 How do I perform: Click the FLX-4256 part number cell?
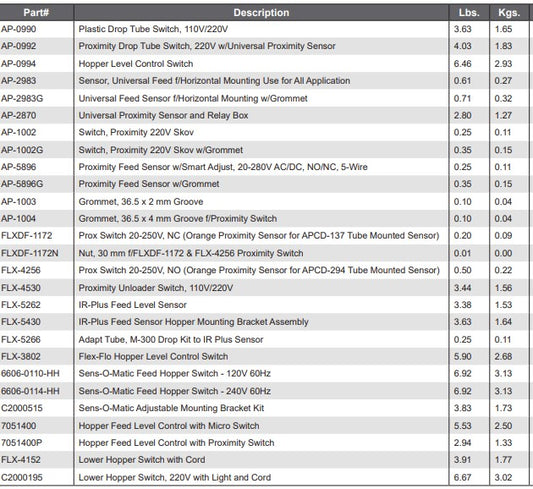tap(36, 270)
